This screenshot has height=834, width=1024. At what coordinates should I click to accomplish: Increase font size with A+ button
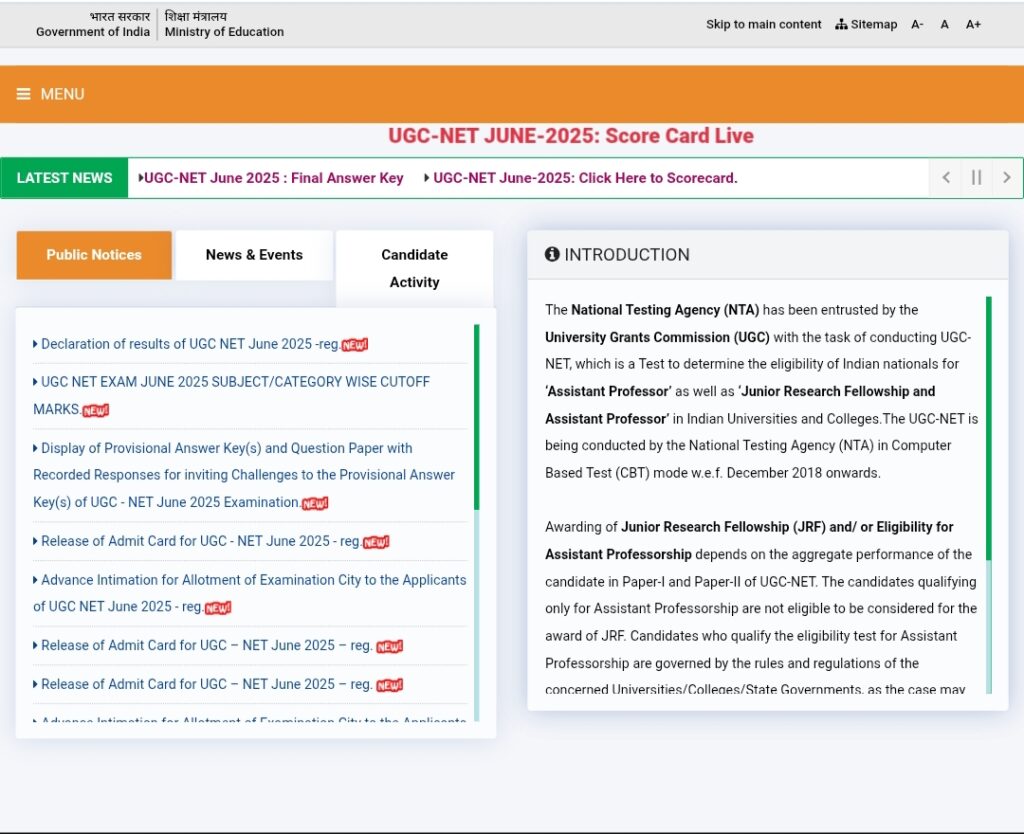[x=973, y=24]
